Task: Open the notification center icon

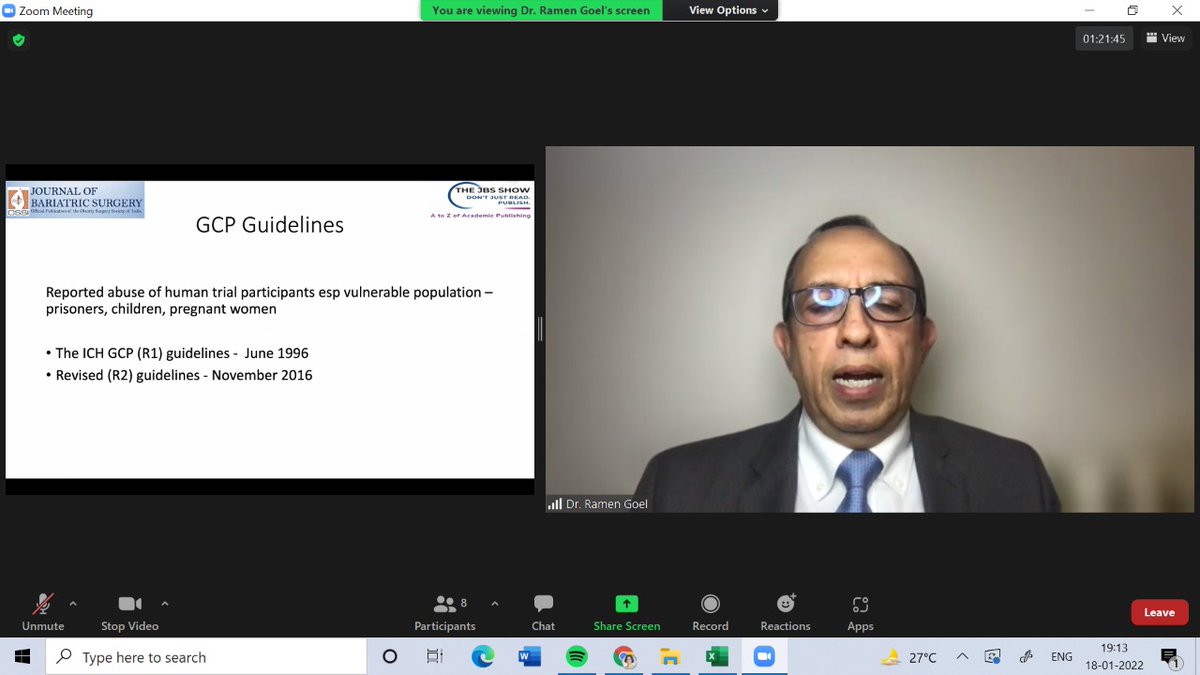Action: [1170, 657]
